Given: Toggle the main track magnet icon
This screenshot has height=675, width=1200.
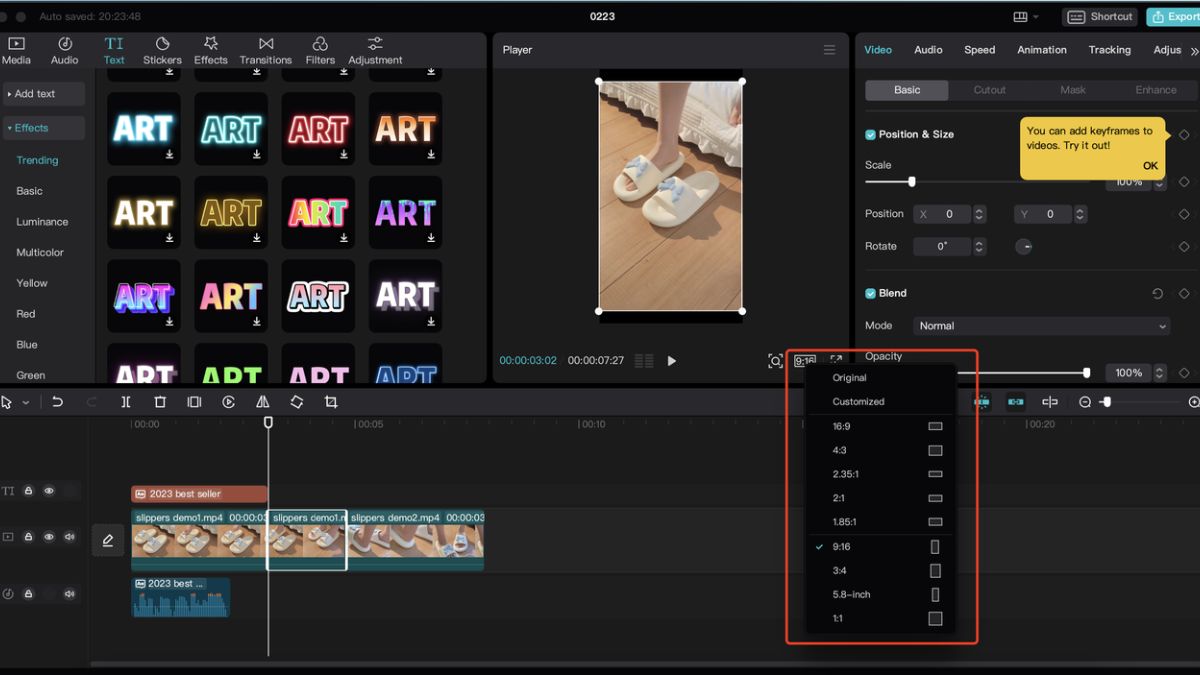Looking at the screenshot, I should (x=982, y=402).
